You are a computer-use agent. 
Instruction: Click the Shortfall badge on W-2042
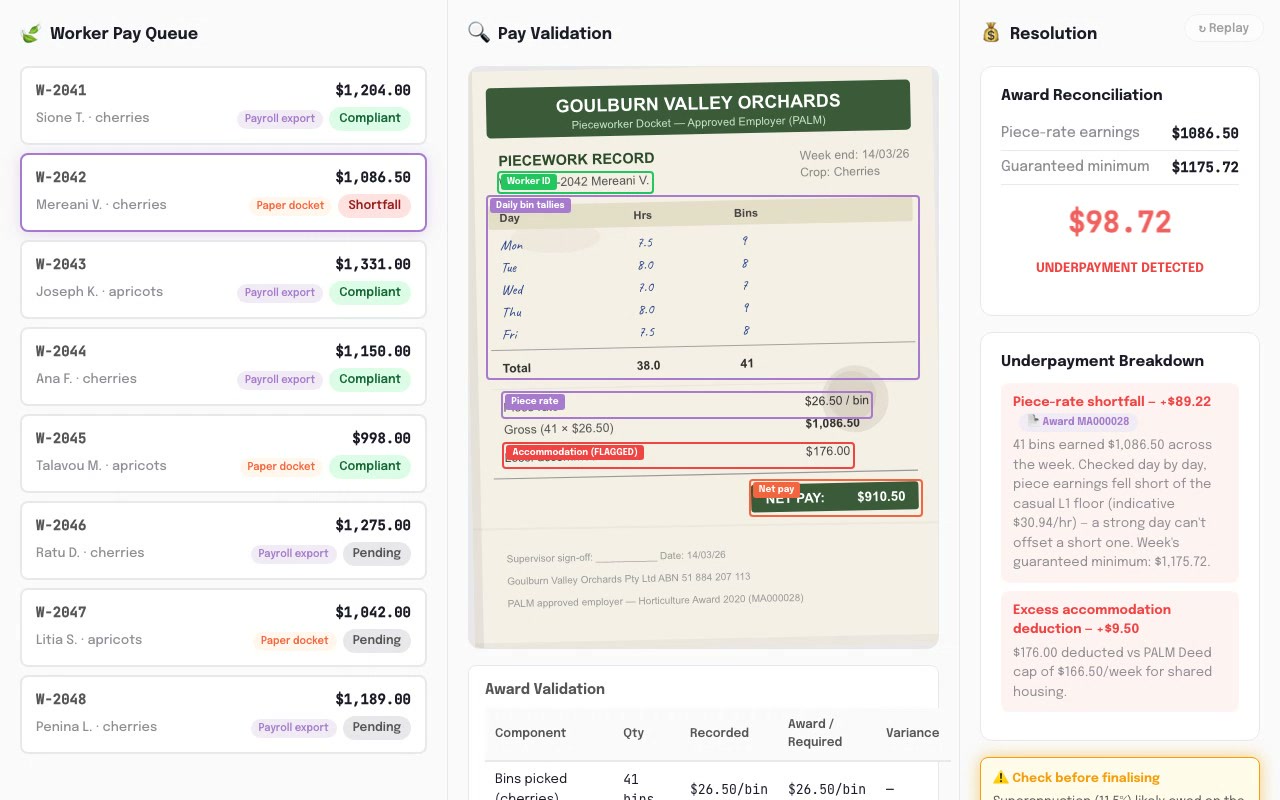374,205
